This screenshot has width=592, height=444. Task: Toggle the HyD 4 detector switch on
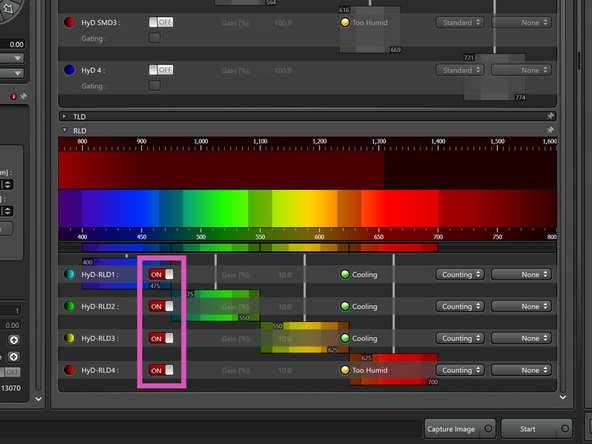point(161,70)
